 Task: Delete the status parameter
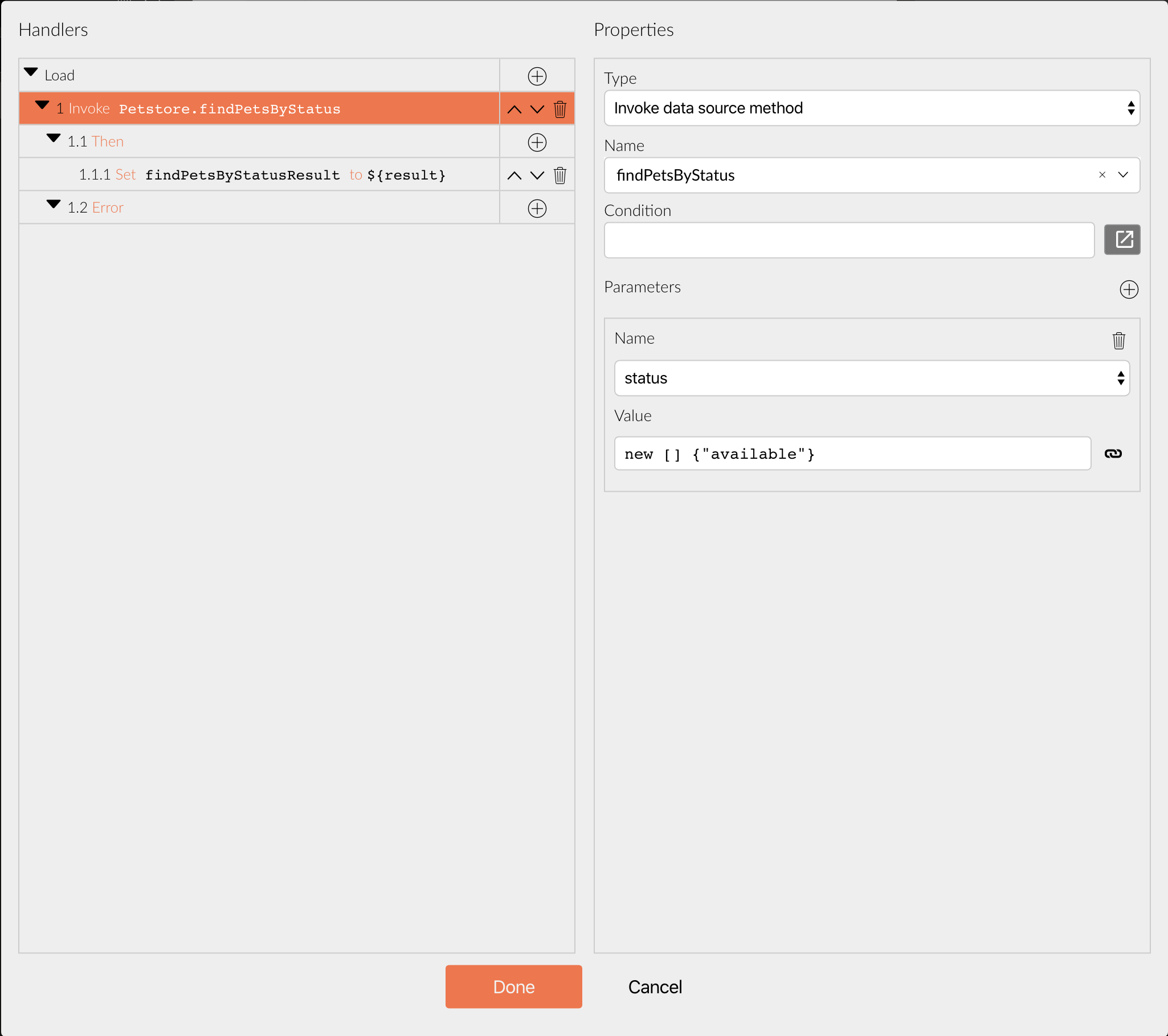tap(1118, 341)
